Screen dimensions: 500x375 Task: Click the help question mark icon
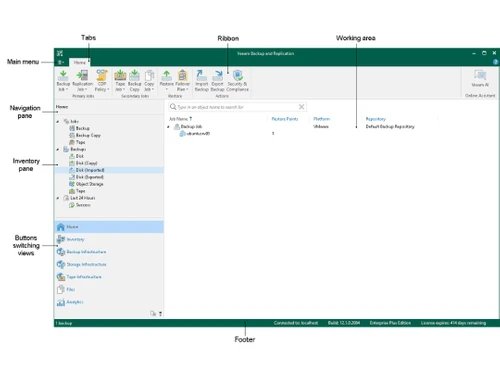click(x=495, y=62)
